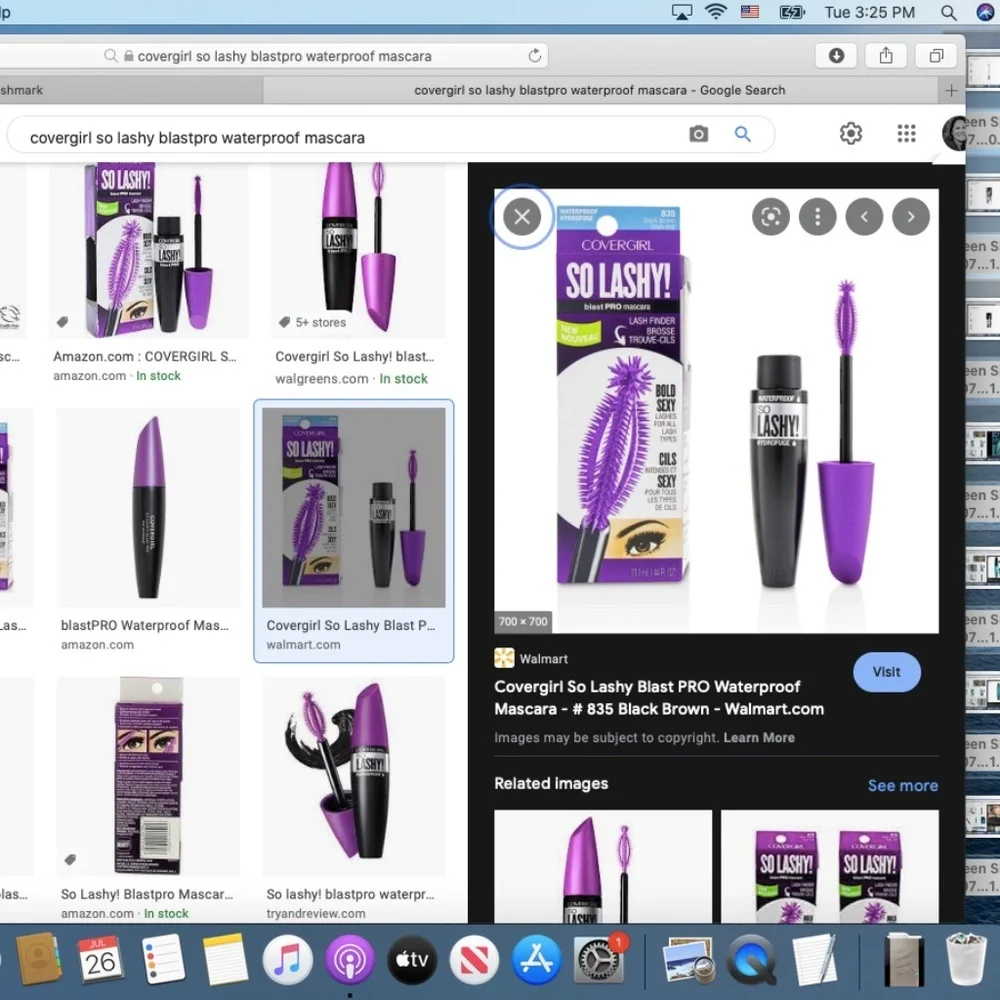The height and width of the screenshot is (1000, 1000).
Task: Open the tryandreview.com mascara result
Action: (354, 798)
